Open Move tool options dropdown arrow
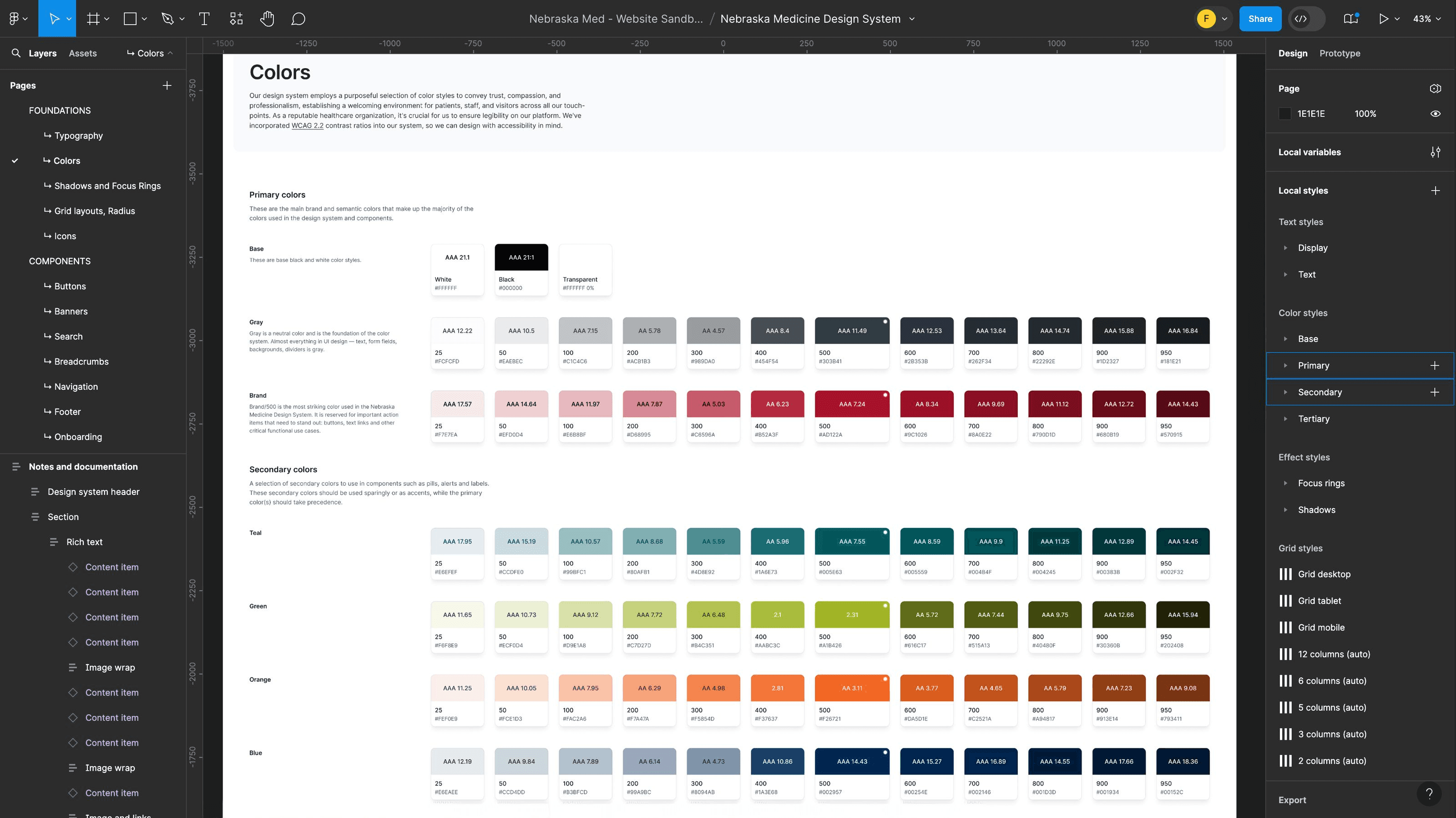This screenshot has width=1456, height=818. coord(69,19)
